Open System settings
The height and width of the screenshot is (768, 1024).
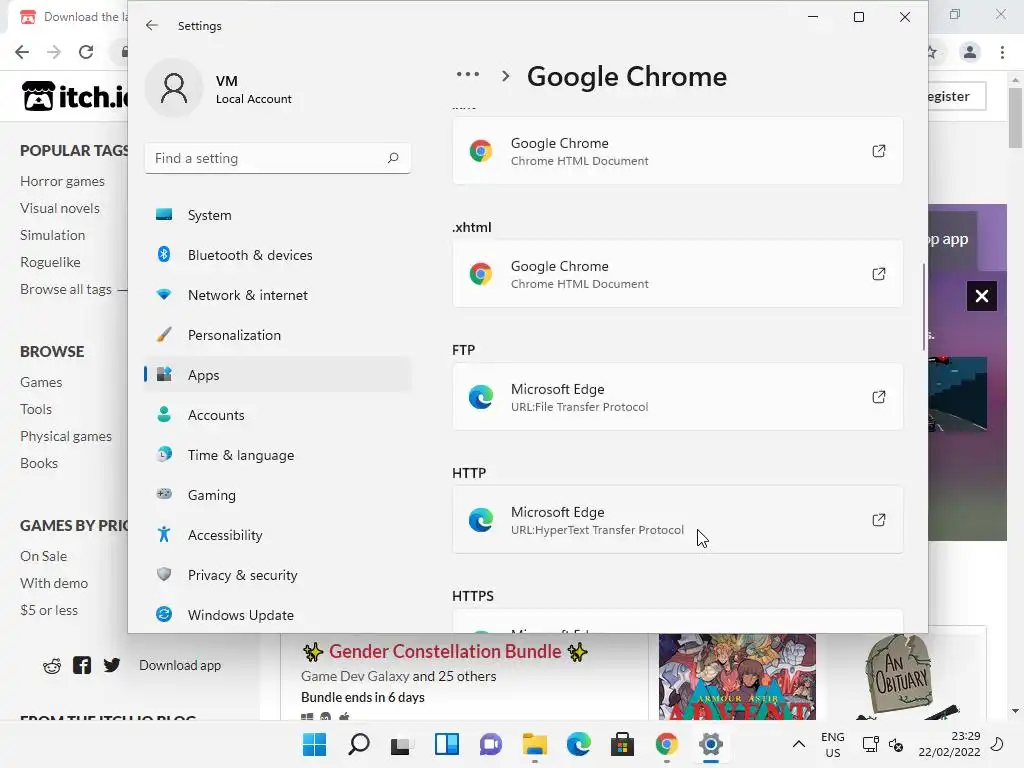point(278,215)
